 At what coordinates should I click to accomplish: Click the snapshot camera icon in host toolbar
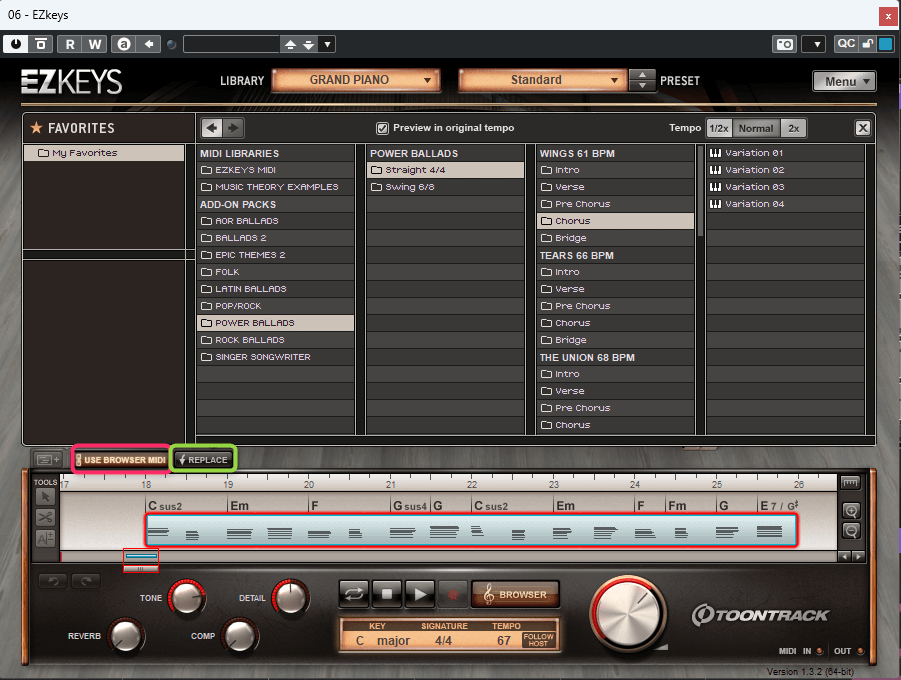(784, 44)
